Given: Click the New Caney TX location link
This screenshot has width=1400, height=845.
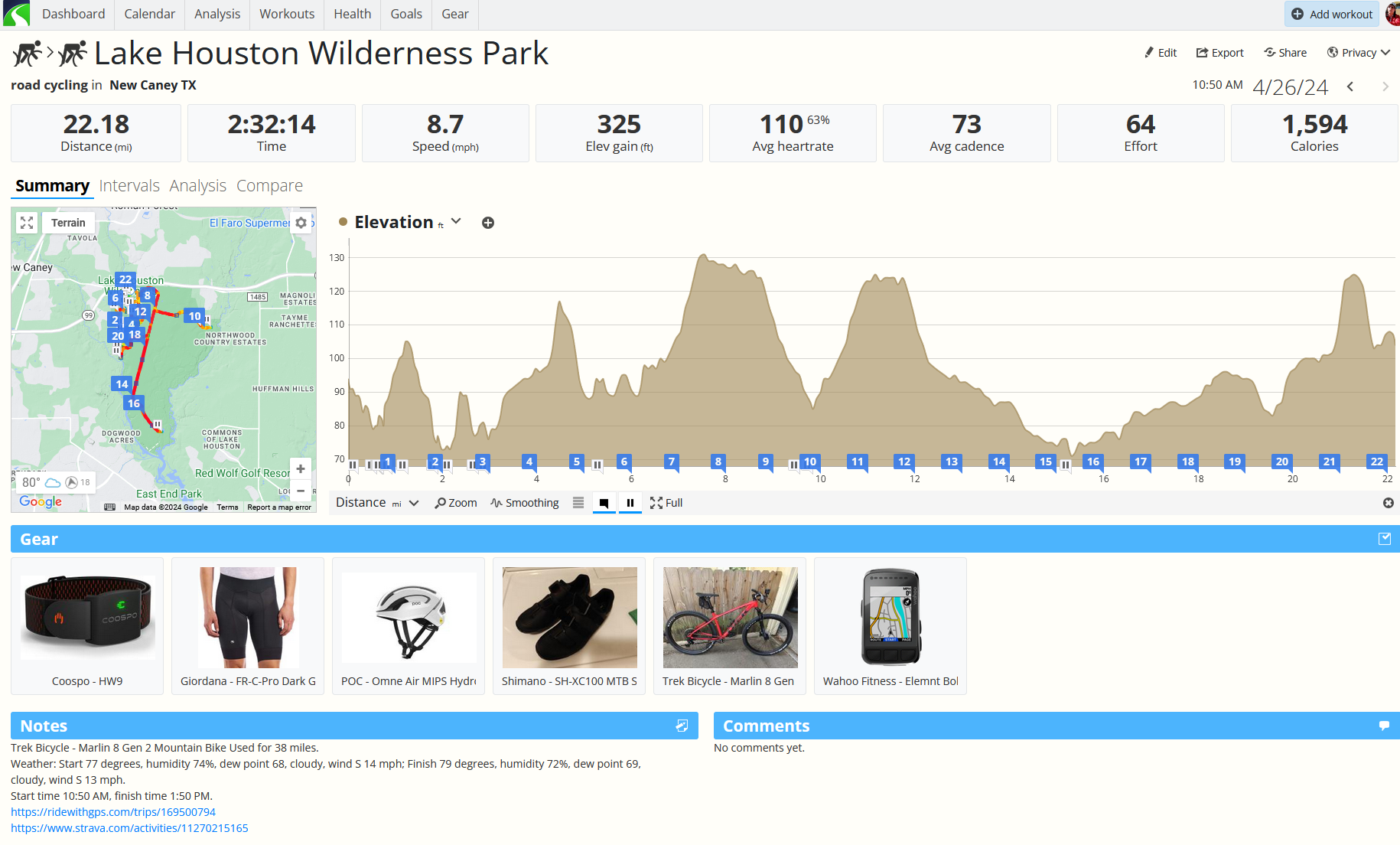Looking at the screenshot, I should pos(153,85).
